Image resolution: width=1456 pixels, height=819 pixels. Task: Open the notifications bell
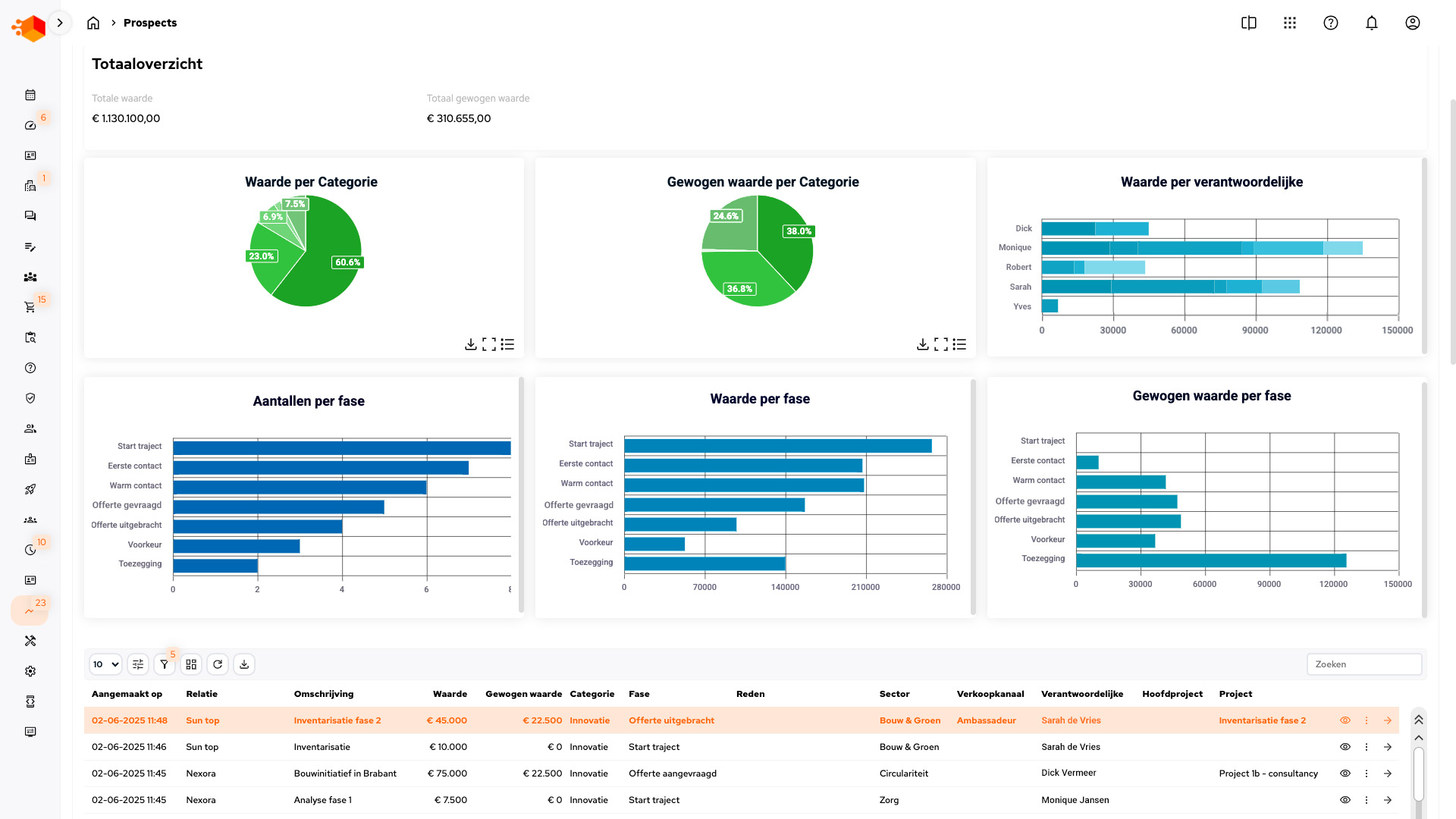pos(1371,23)
